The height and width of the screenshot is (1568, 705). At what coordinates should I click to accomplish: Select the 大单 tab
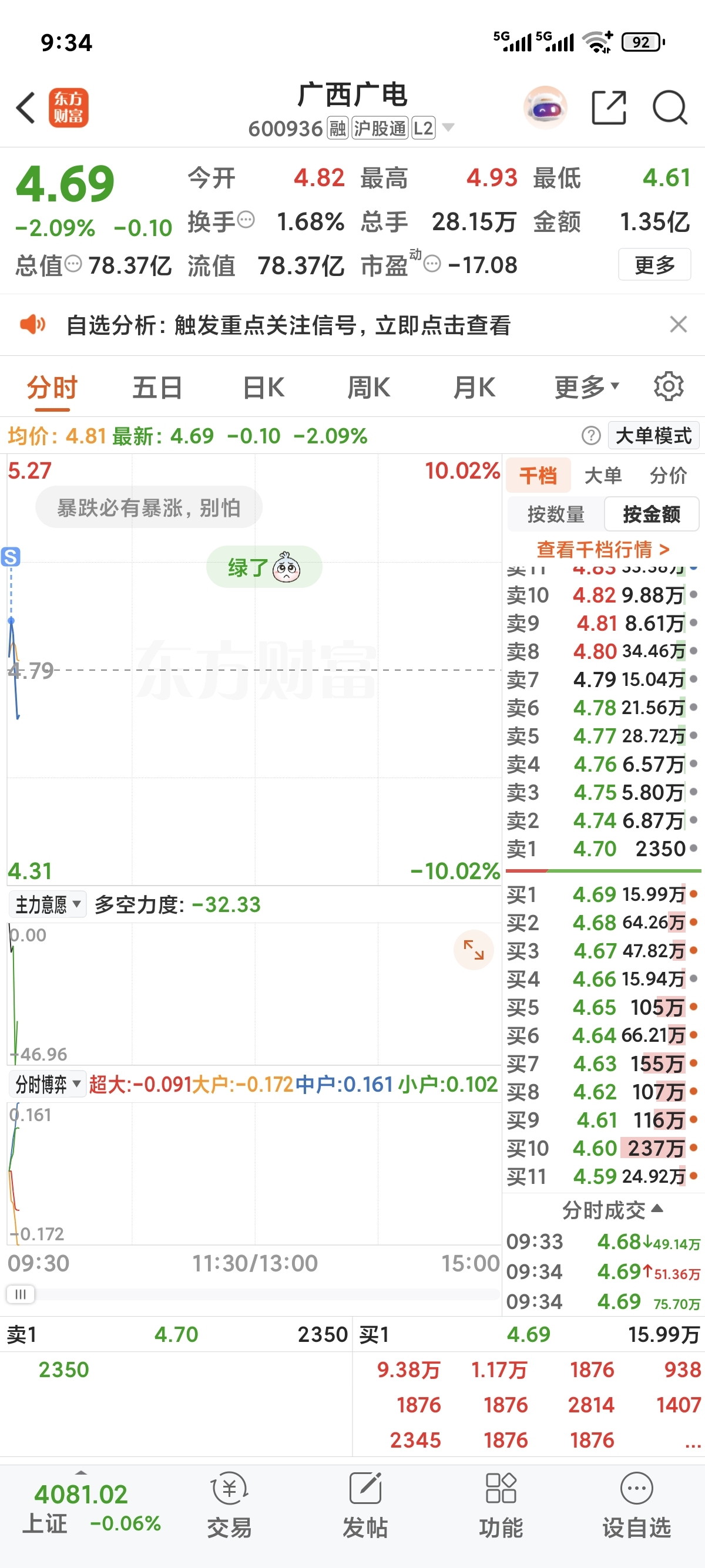point(603,475)
